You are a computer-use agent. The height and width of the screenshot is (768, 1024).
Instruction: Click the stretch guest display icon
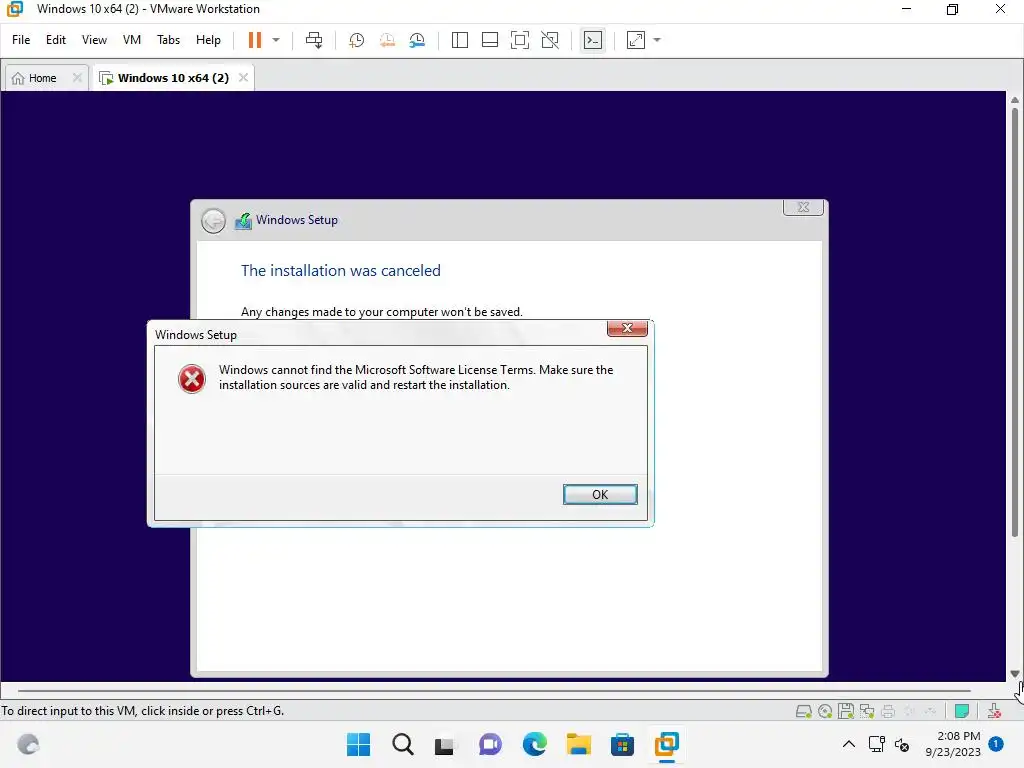click(x=636, y=40)
